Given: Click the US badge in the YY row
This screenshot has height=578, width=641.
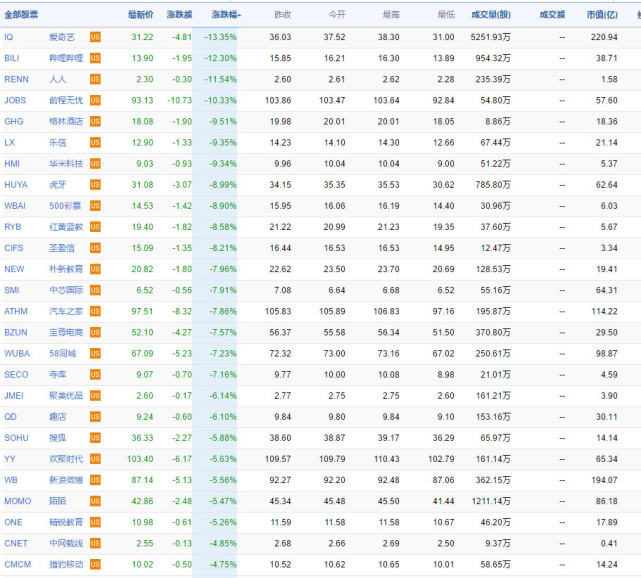Looking at the screenshot, I should click(x=95, y=459).
